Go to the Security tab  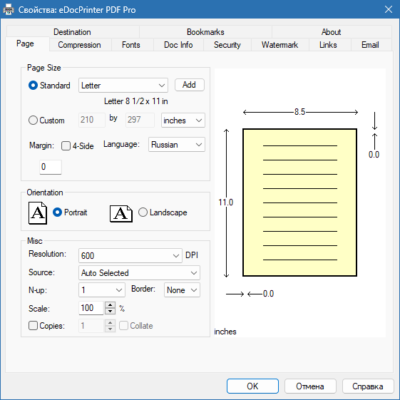227,45
